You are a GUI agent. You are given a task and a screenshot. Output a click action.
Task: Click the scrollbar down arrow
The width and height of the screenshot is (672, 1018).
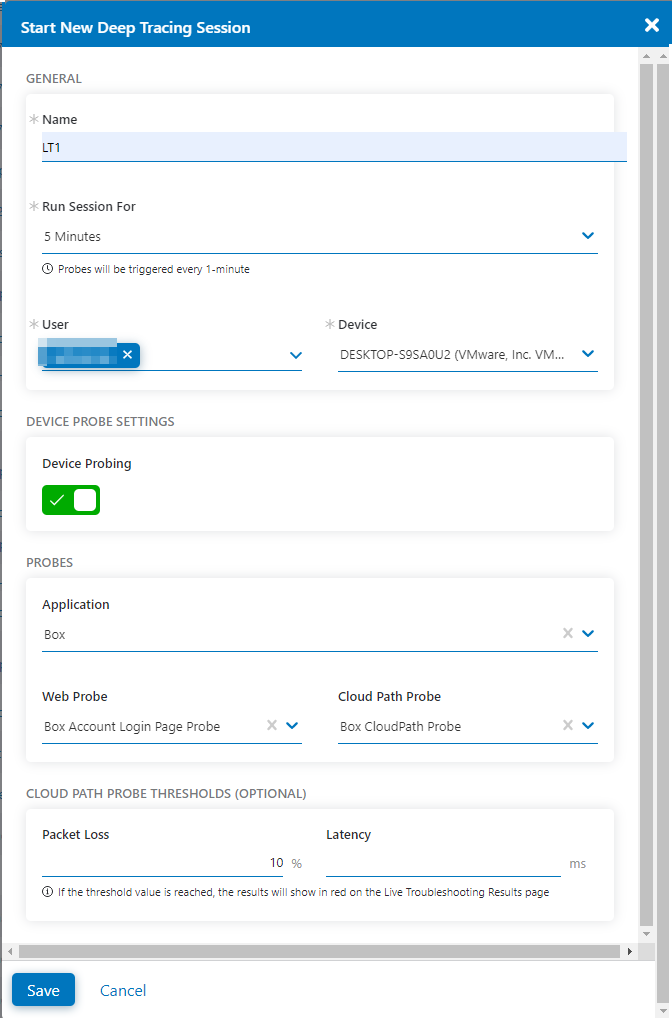point(646,933)
